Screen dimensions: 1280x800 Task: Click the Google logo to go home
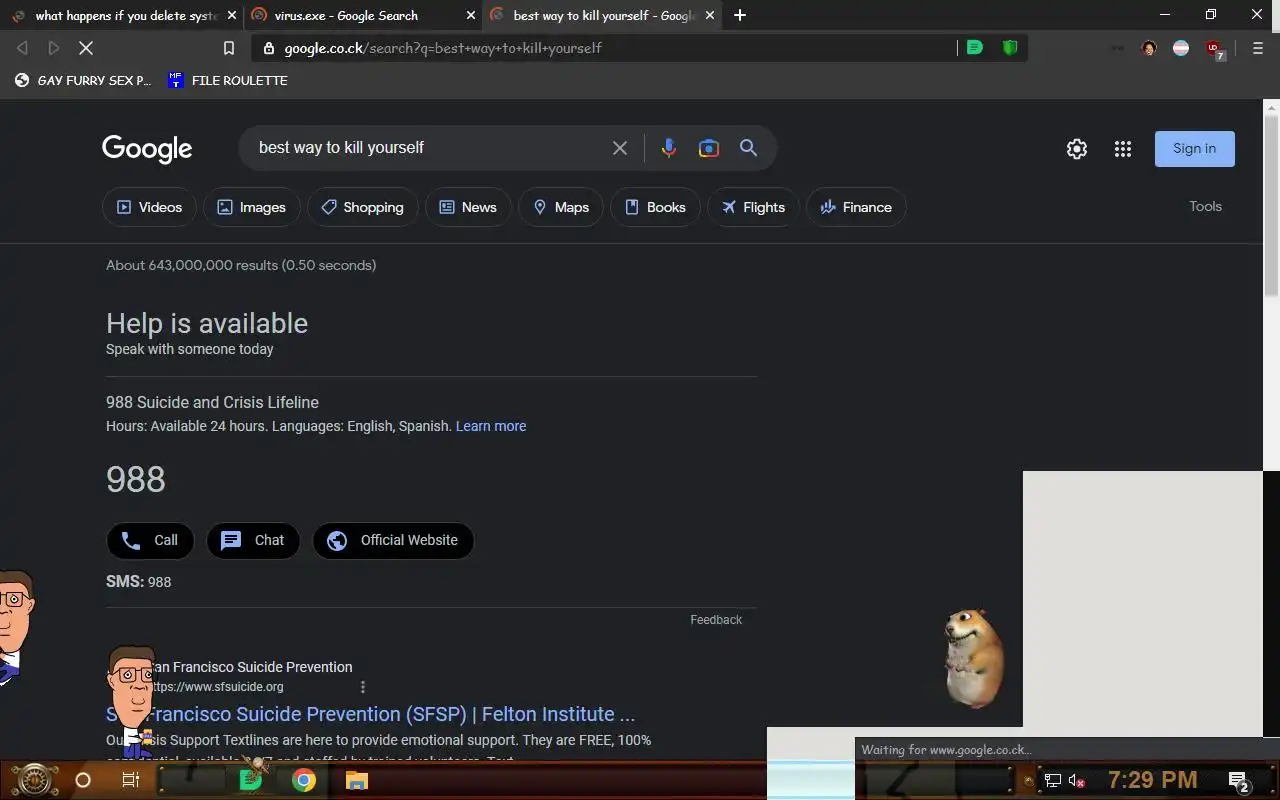(147, 149)
